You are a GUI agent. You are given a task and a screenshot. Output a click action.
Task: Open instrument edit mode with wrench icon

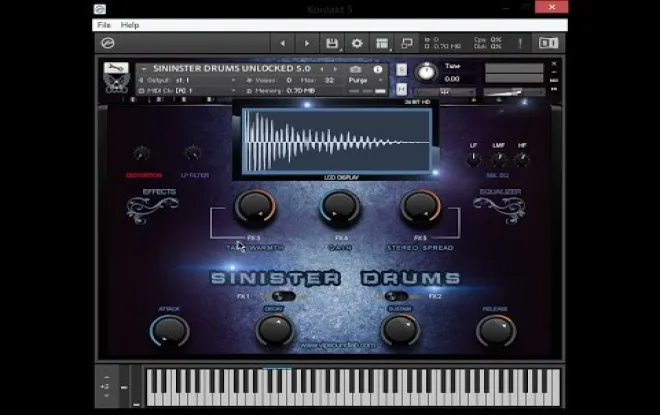click(x=116, y=67)
